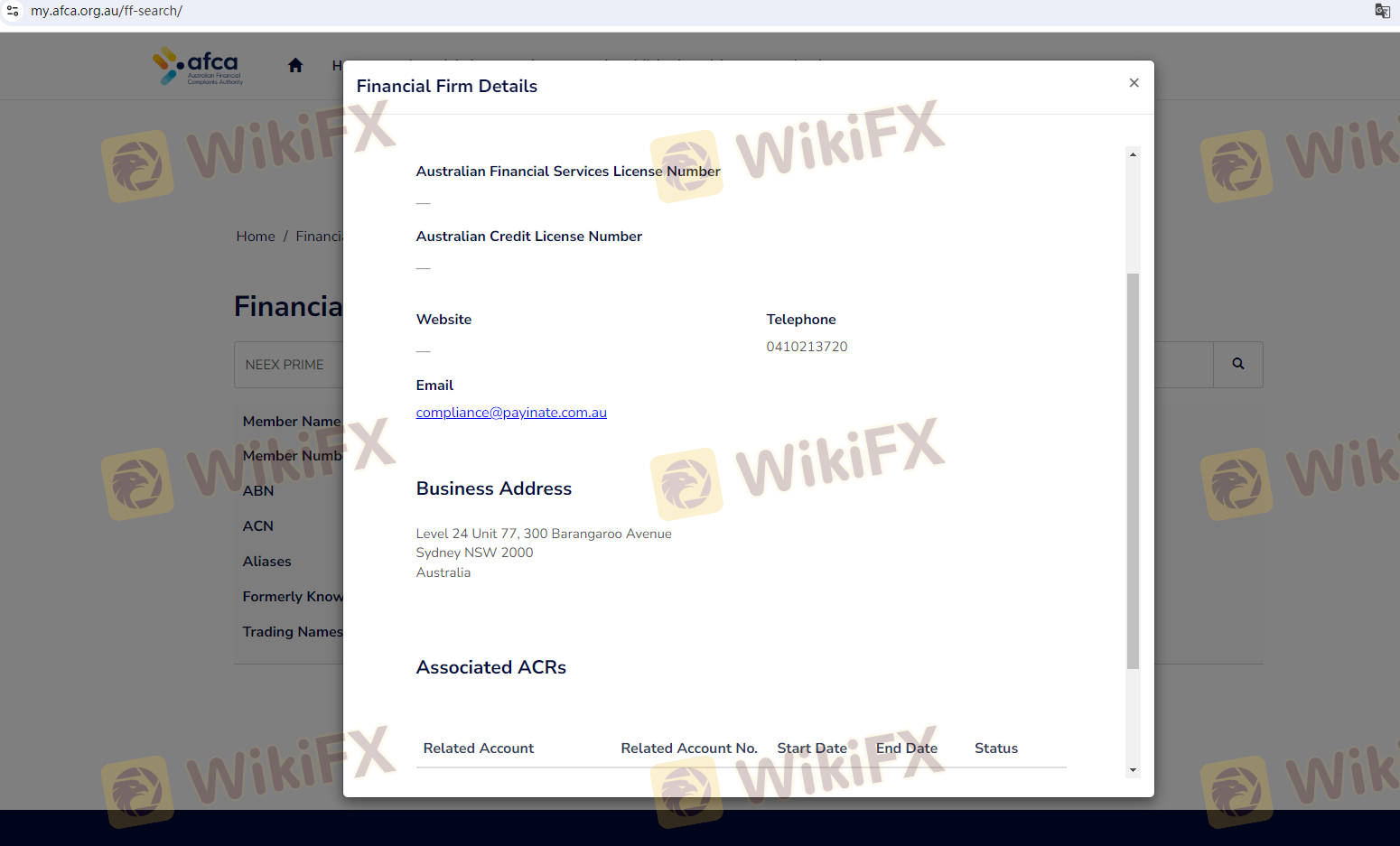Click the Financial breadcrumb item
Image resolution: width=1400 pixels, height=846 pixels.
coord(319,237)
